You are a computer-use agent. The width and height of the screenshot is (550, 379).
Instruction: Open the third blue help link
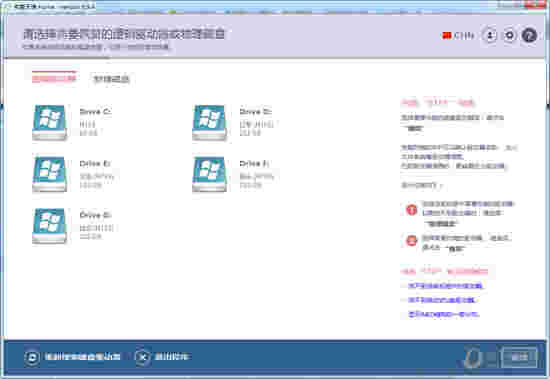tap(443, 314)
